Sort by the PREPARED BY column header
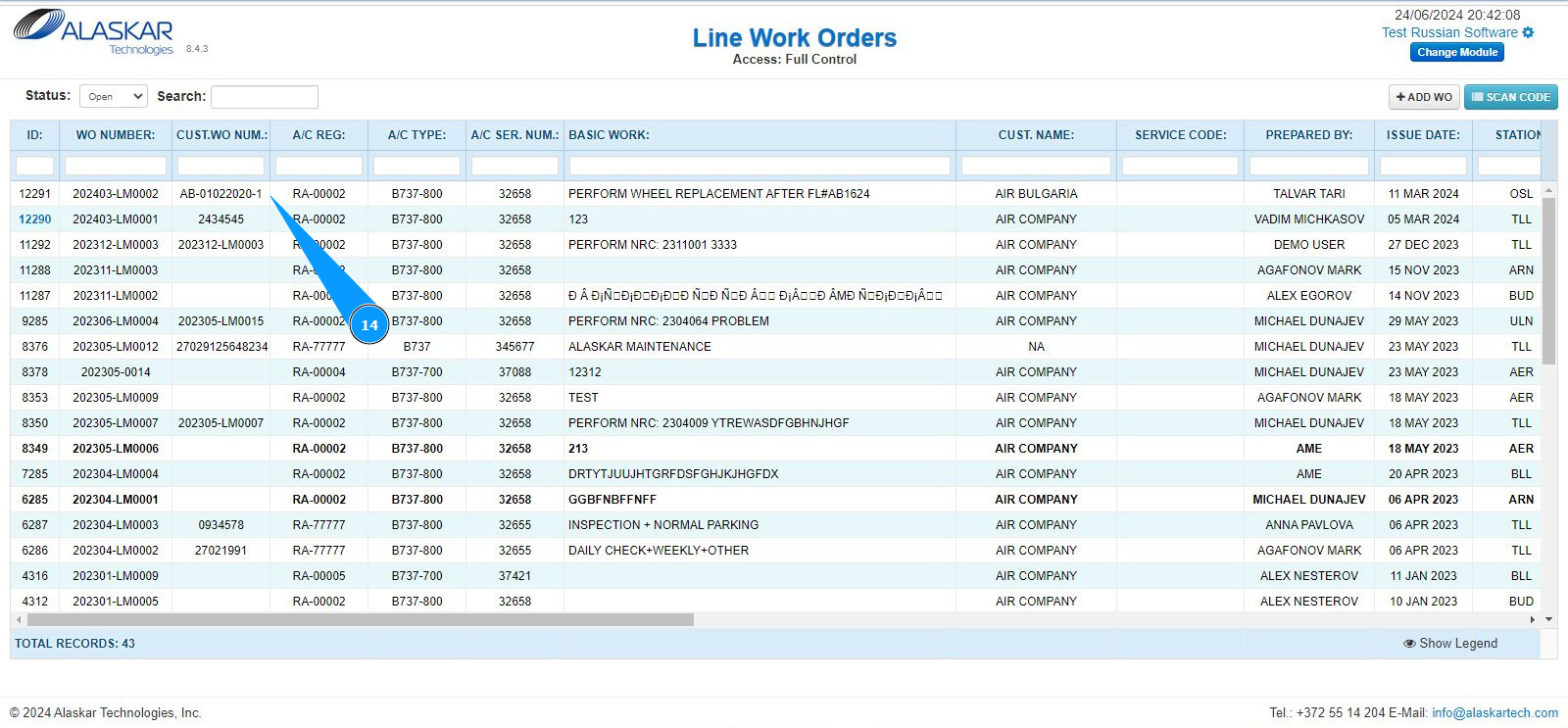 coord(1309,135)
